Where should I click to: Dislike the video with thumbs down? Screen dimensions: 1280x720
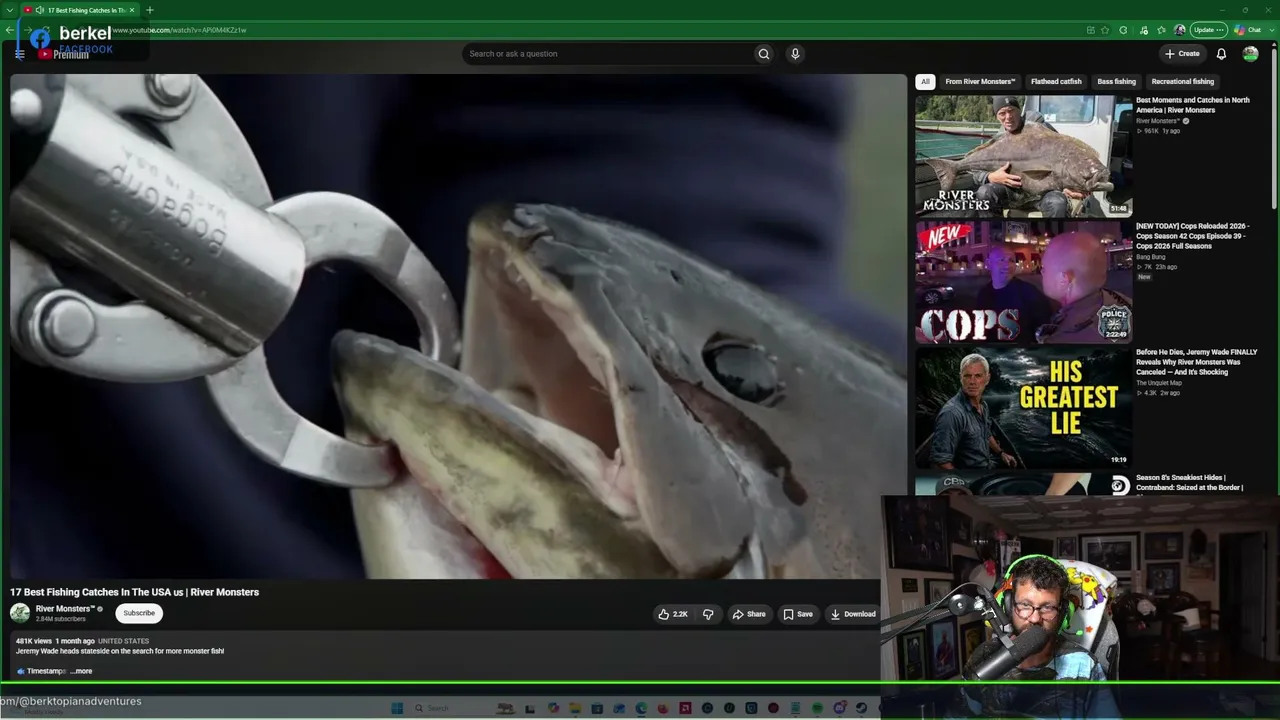coord(708,614)
